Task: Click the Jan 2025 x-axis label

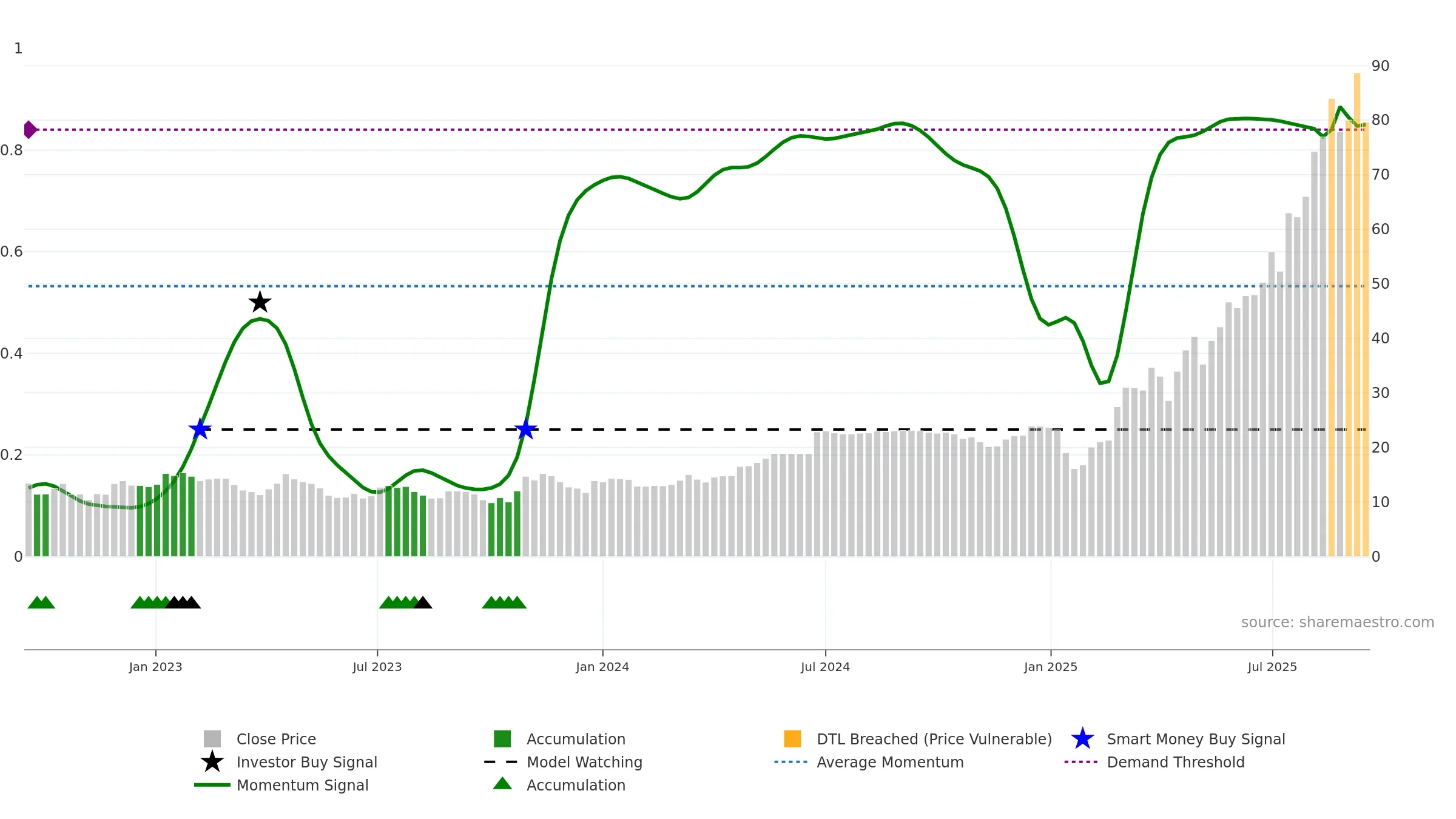Action: coord(1051,667)
